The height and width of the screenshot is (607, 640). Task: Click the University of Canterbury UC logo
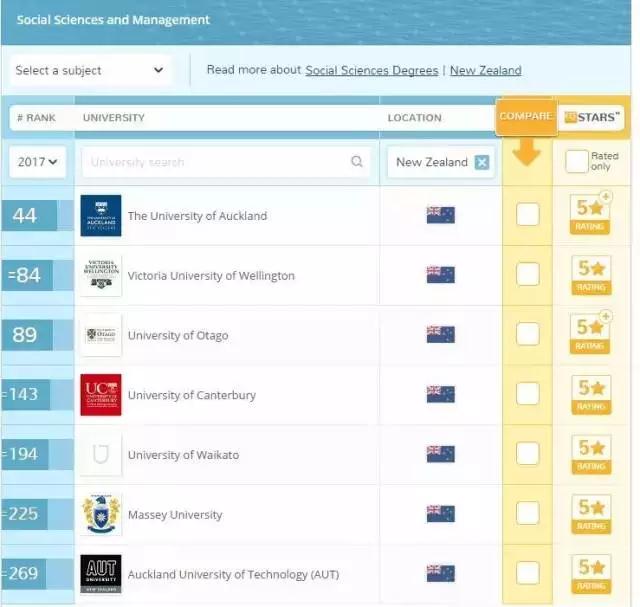click(x=101, y=395)
